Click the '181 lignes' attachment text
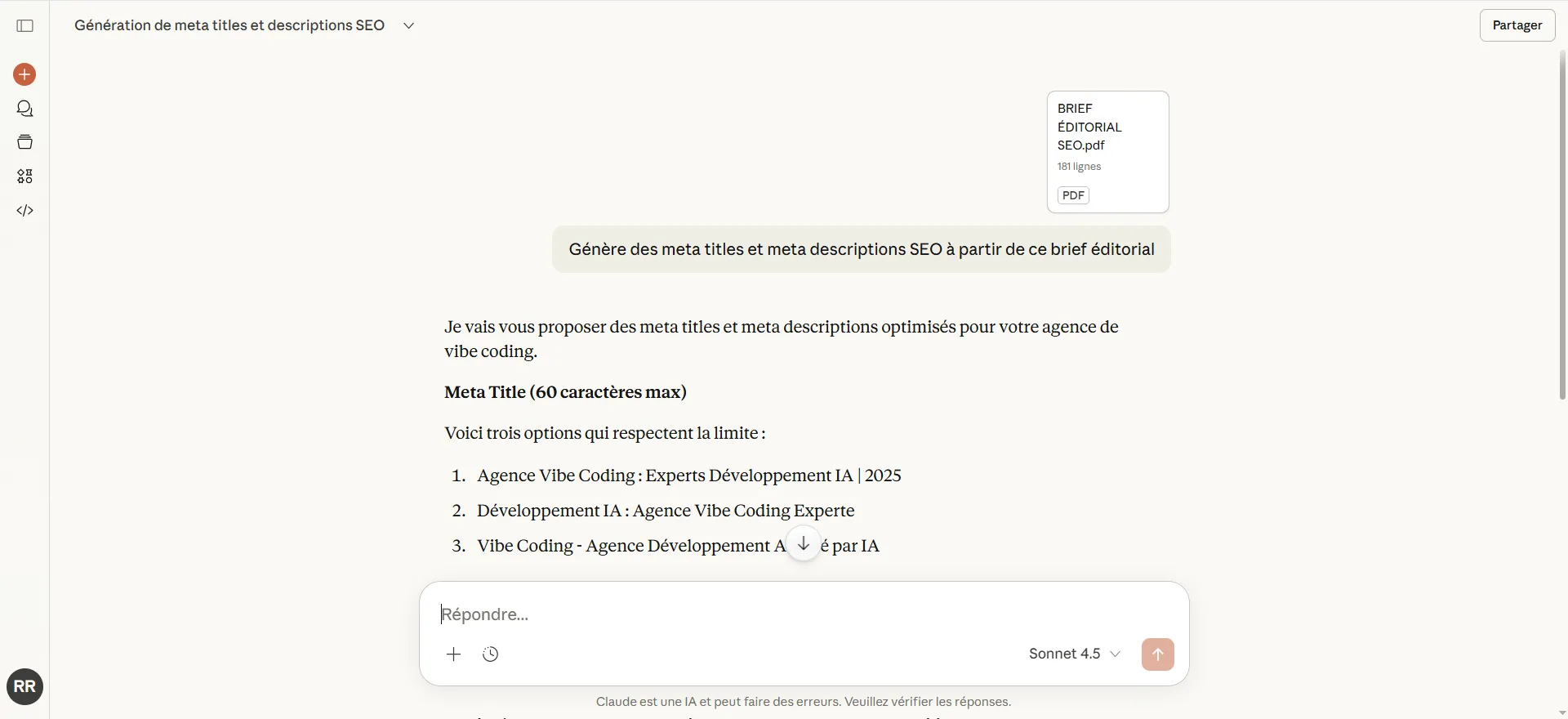This screenshot has height=719, width=1568. (x=1079, y=167)
